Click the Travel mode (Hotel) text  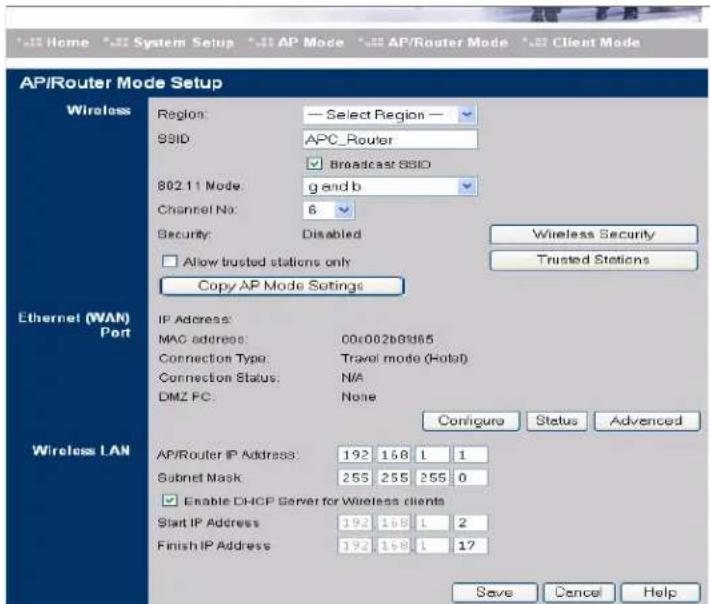404,359
